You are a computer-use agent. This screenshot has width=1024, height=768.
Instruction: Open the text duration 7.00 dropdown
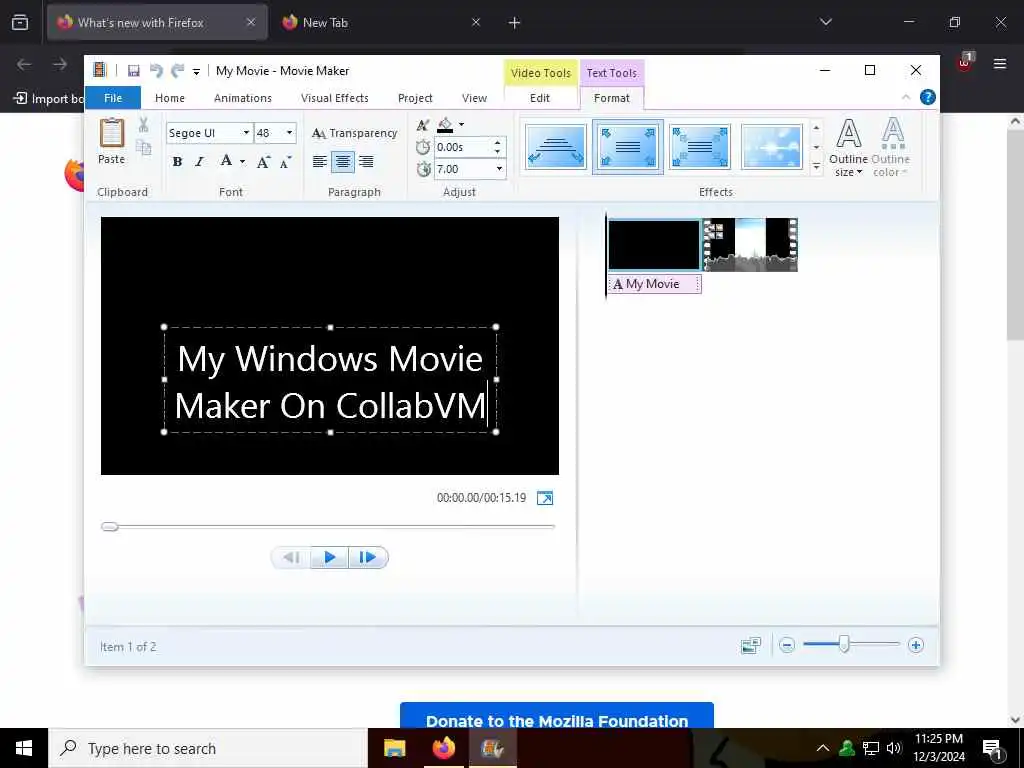pyautogui.click(x=499, y=169)
